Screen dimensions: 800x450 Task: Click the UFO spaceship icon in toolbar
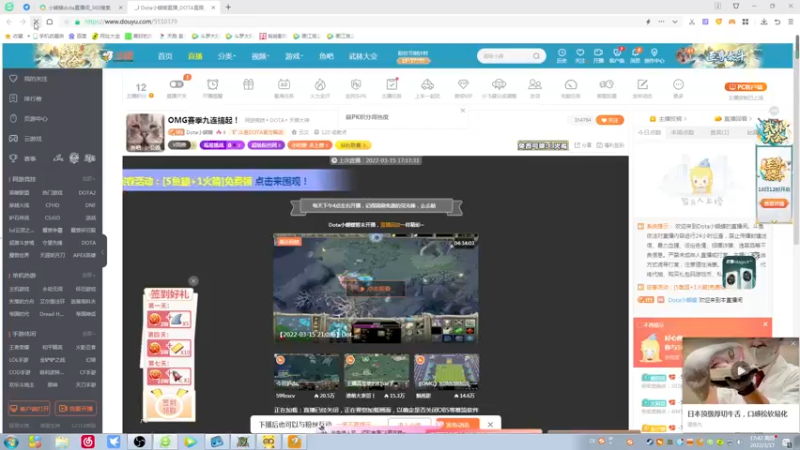coord(499,85)
